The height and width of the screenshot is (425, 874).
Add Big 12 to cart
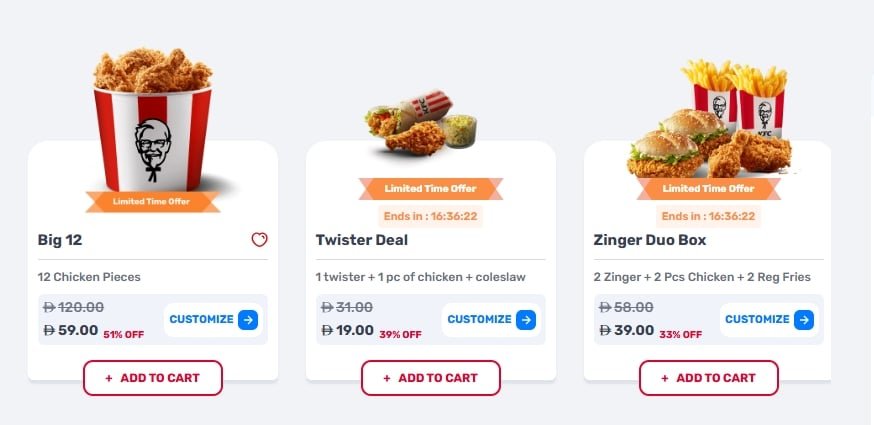coord(153,378)
